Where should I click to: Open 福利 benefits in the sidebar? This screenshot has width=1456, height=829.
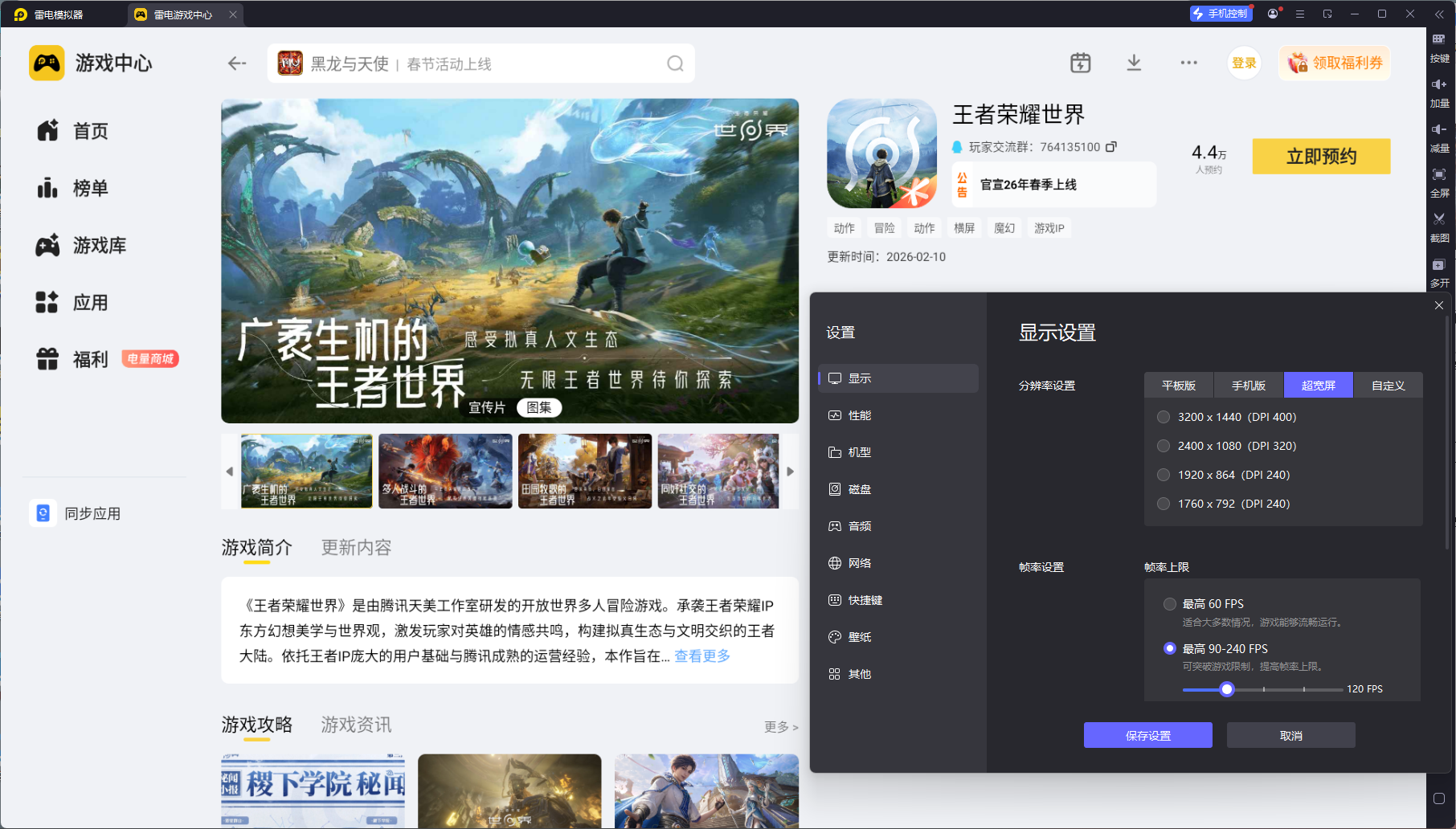pos(72,359)
